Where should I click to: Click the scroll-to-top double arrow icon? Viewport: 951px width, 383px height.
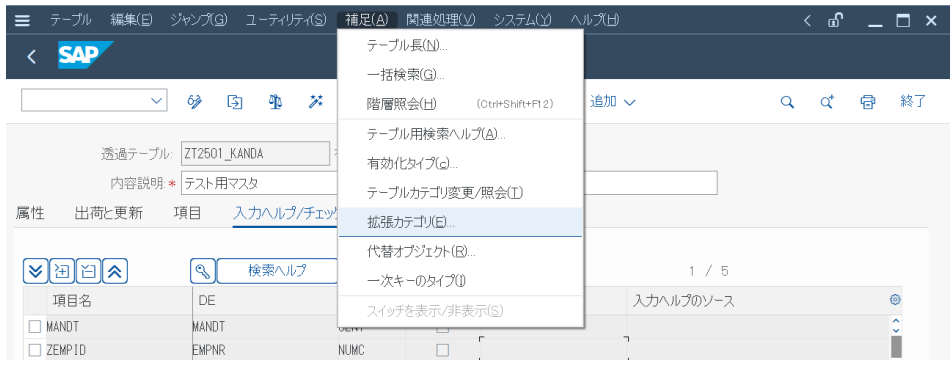point(115,271)
